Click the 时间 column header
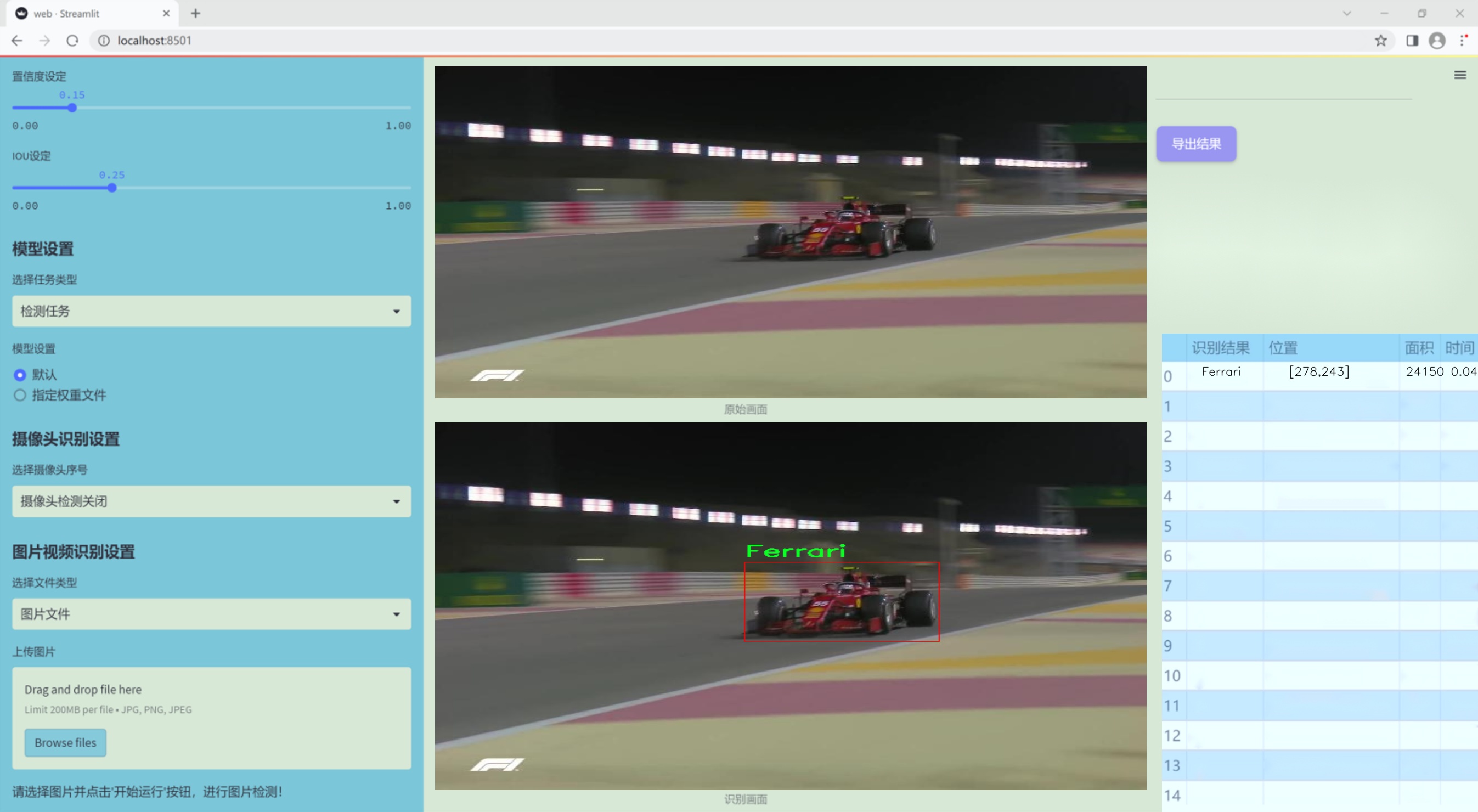This screenshot has height=812, width=1478. click(x=1459, y=348)
